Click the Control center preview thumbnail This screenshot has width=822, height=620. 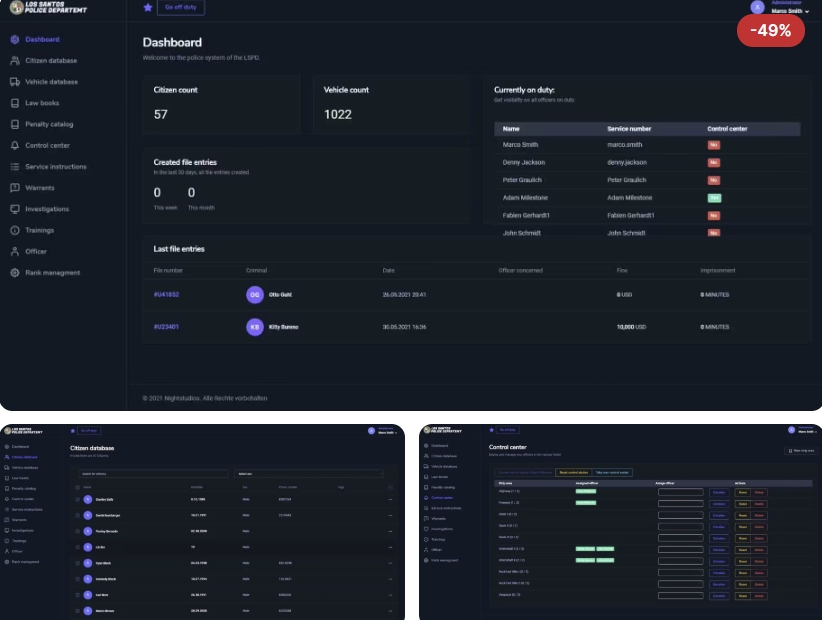click(620, 522)
